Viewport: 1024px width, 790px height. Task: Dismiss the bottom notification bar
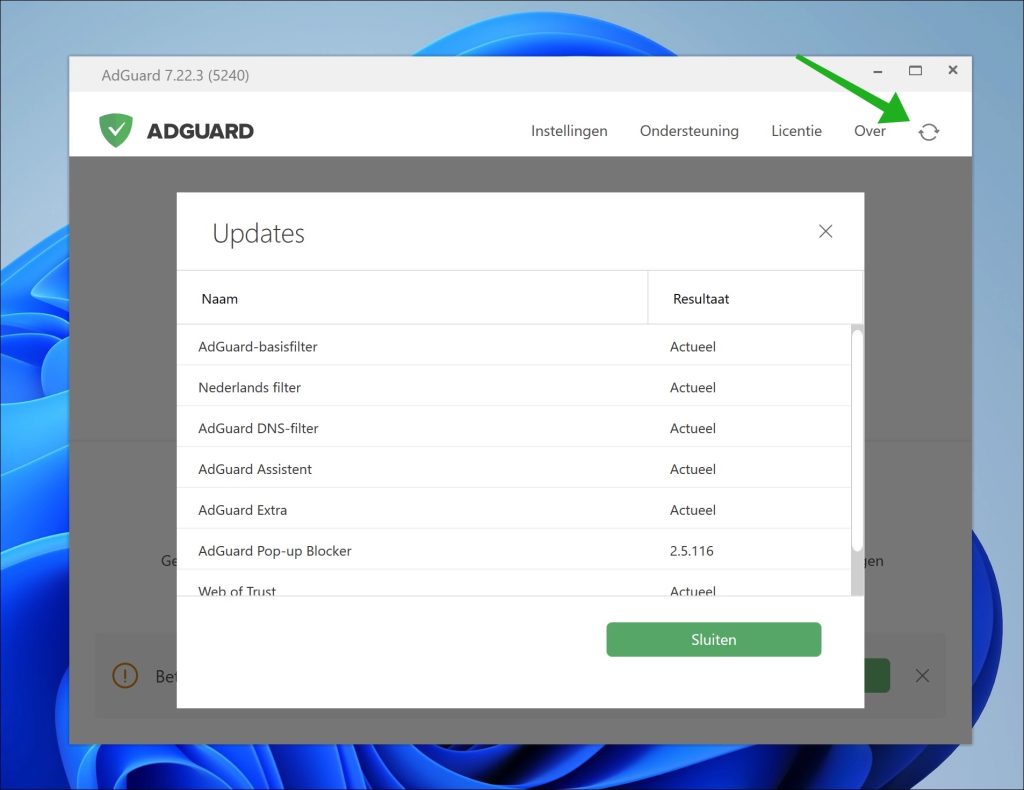pyautogui.click(x=922, y=676)
